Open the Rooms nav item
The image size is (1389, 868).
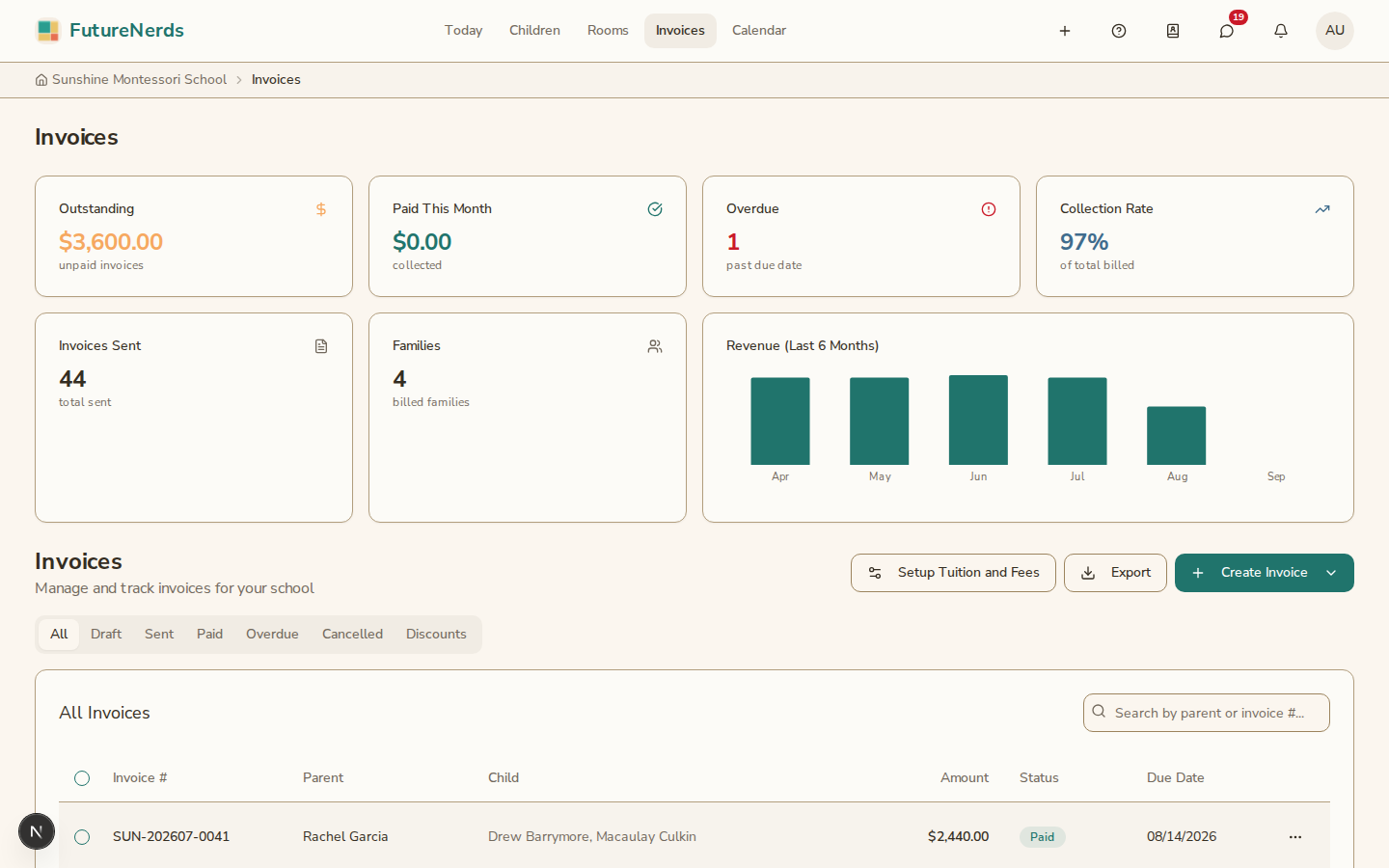tap(608, 31)
